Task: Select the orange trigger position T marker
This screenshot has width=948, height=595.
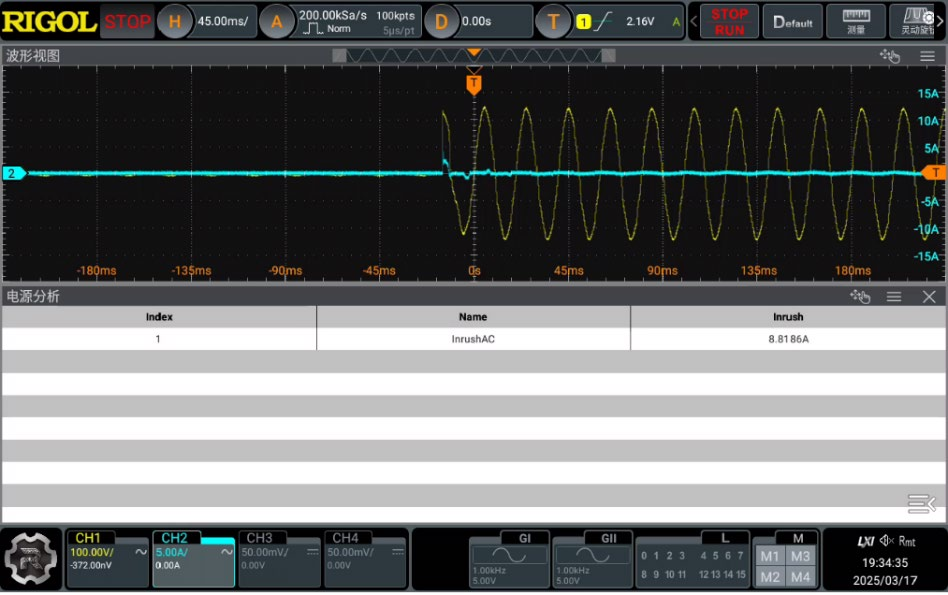Action: (x=474, y=84)
